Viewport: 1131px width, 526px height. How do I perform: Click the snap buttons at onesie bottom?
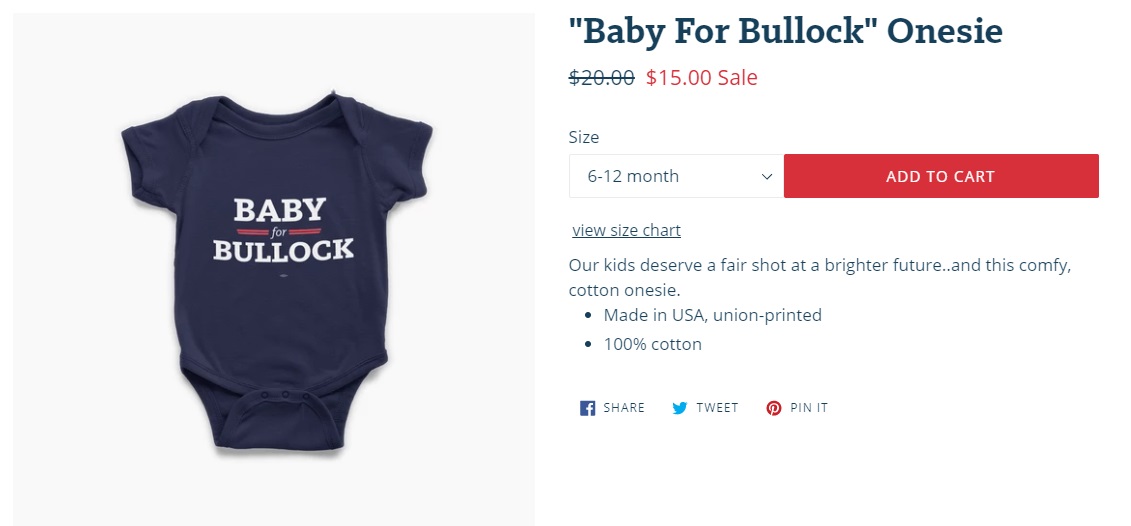[x=285, y=396]
